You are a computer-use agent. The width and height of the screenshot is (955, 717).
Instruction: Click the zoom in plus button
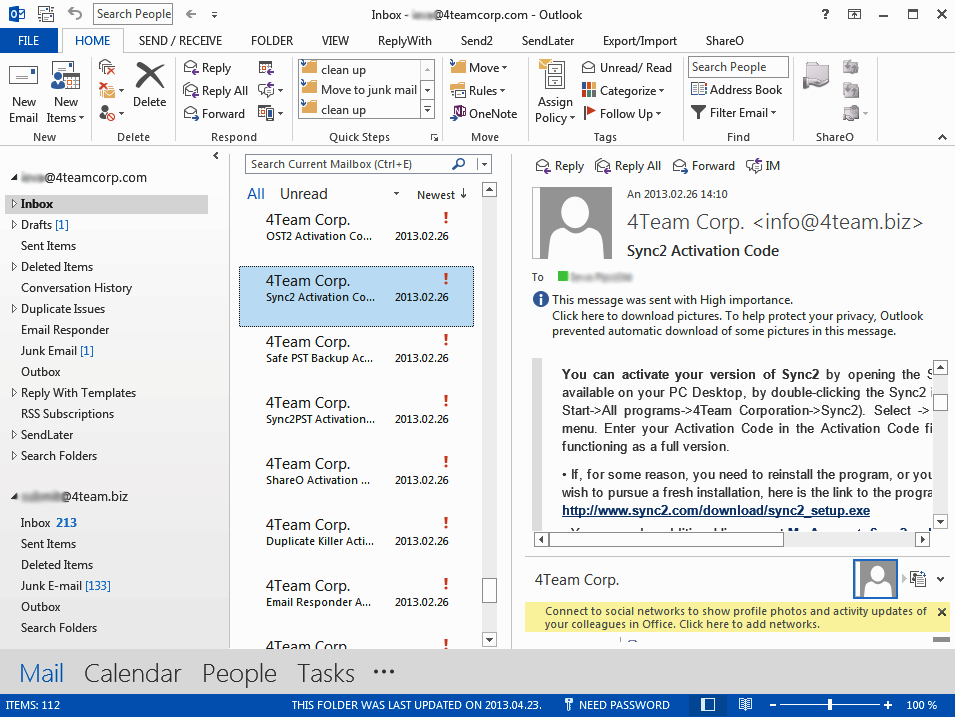point(887,705)
